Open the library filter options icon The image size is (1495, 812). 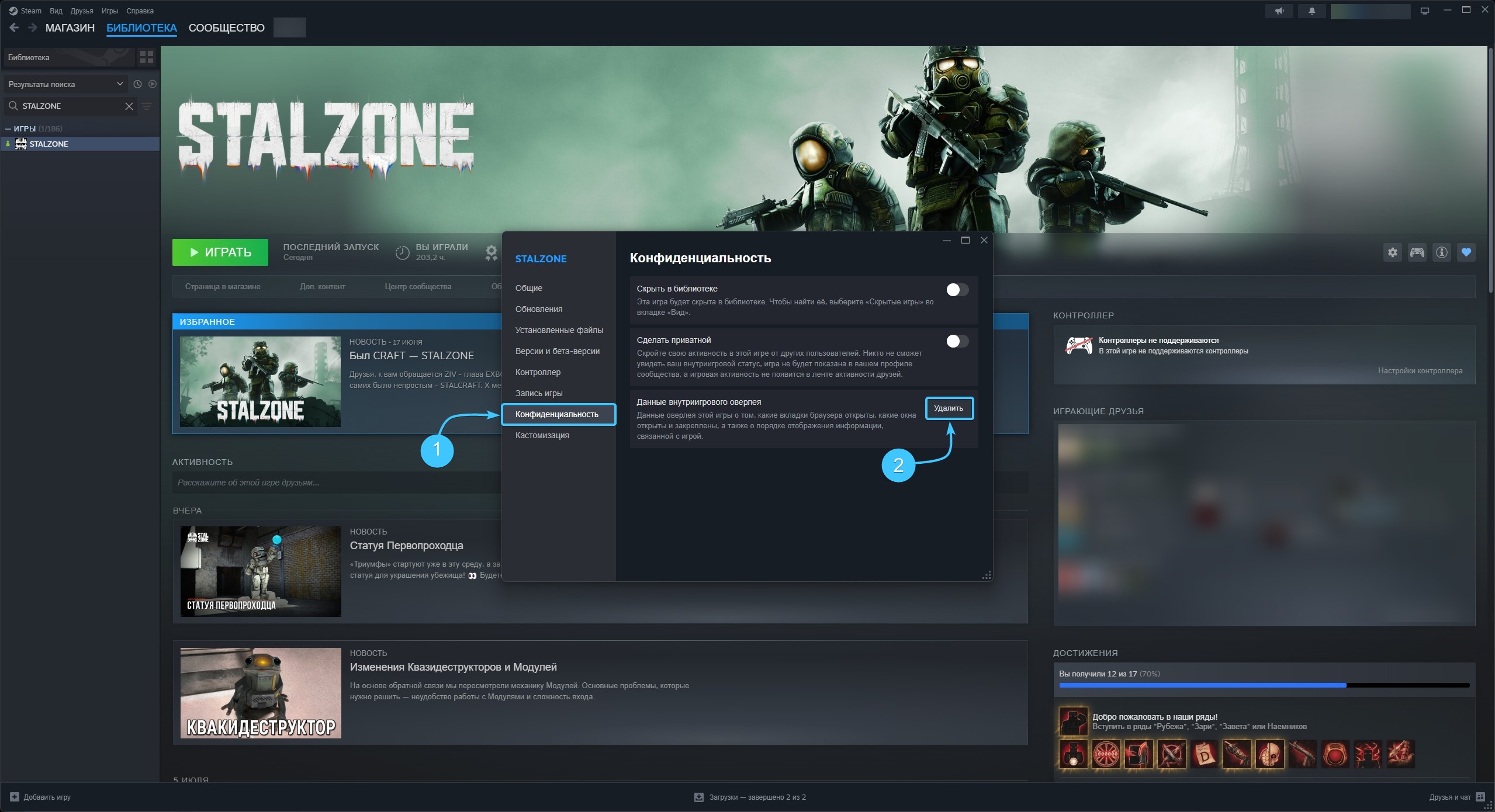click(x=147, y=106)
